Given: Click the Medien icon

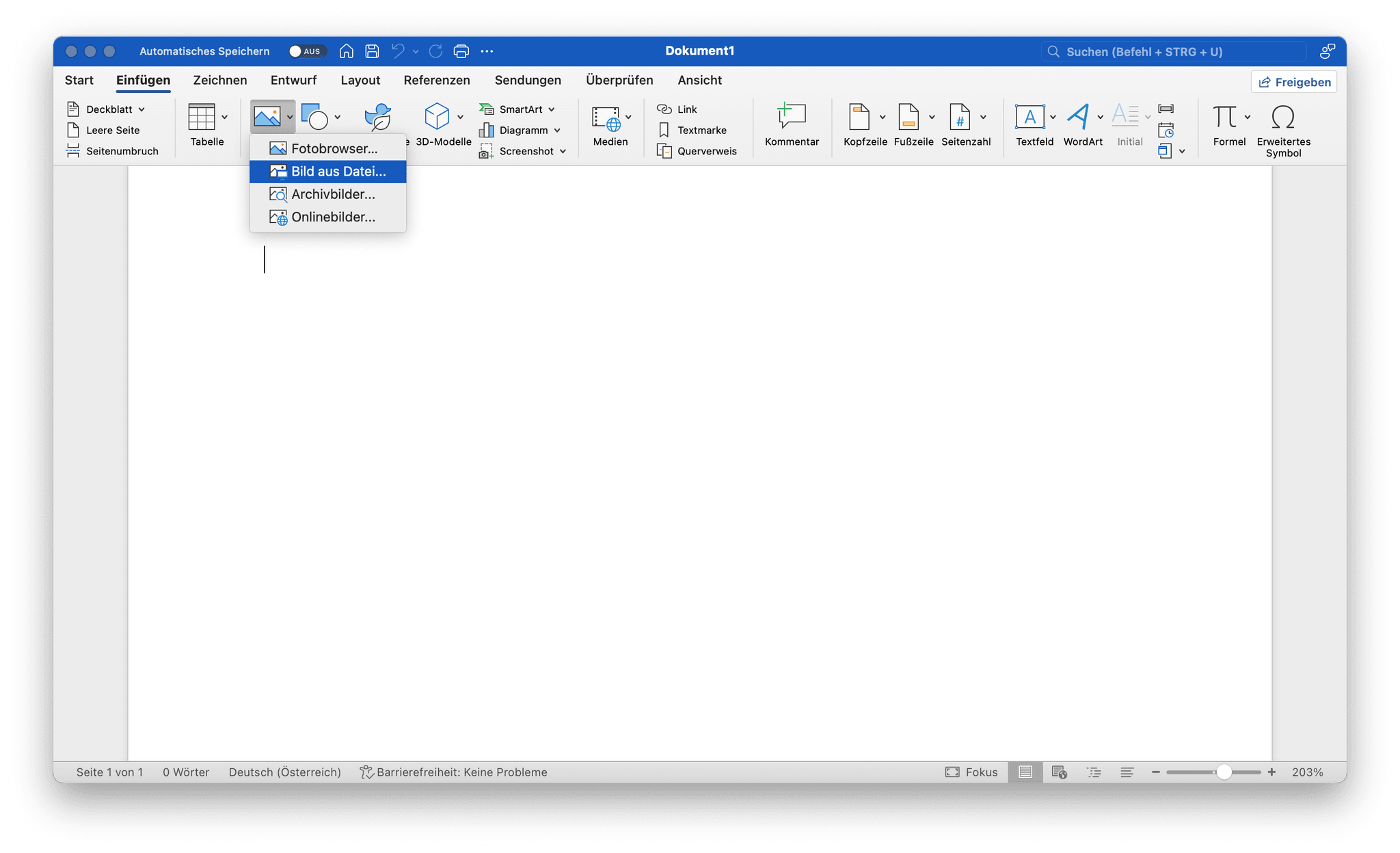Looking at the screenshot, I should click(x=606, y=119).
